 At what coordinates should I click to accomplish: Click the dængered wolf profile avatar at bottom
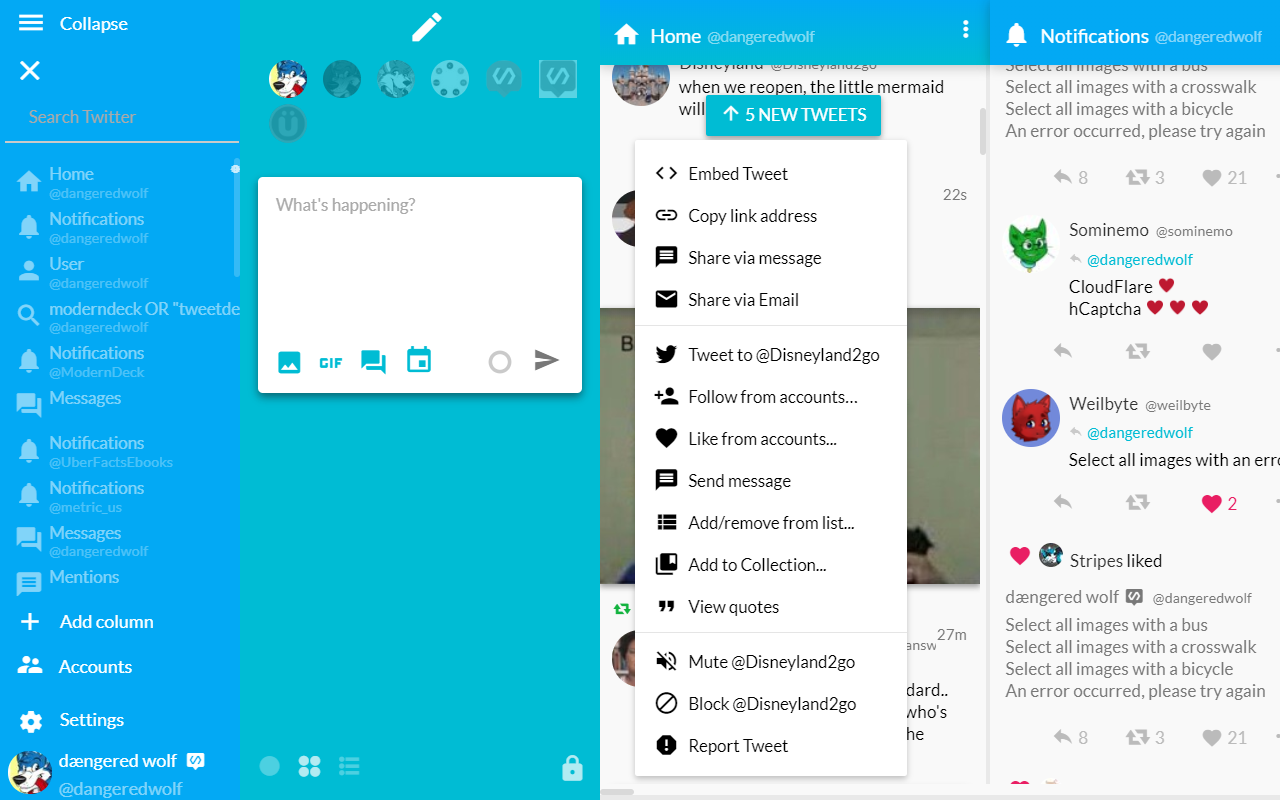click(x=30, y=773)
